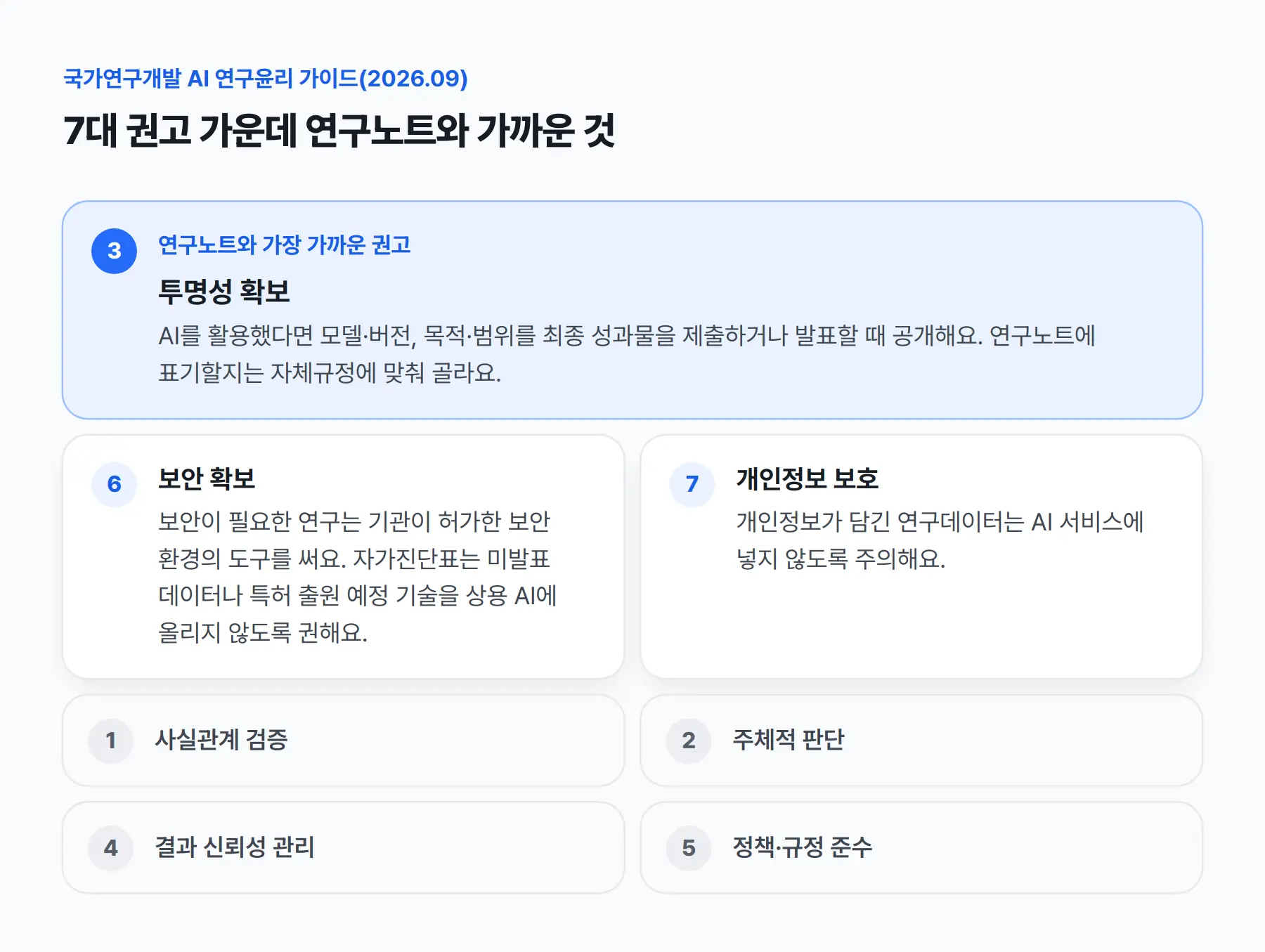This screenshot has width=1265, height=952.
Task: Click the description starting with AI를 활용했다면
Action: (627, 354)
